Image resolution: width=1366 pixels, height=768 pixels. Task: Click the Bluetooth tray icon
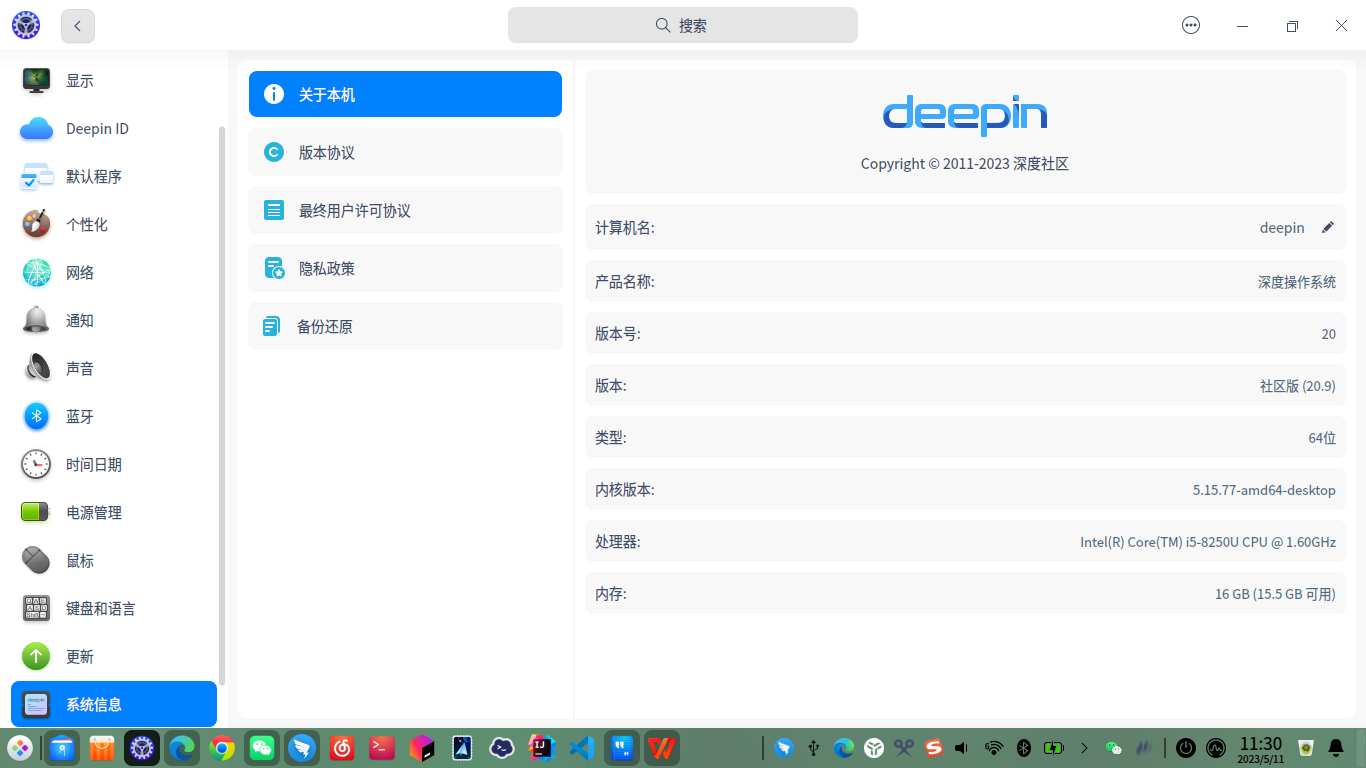click(x=1024, y=747)
